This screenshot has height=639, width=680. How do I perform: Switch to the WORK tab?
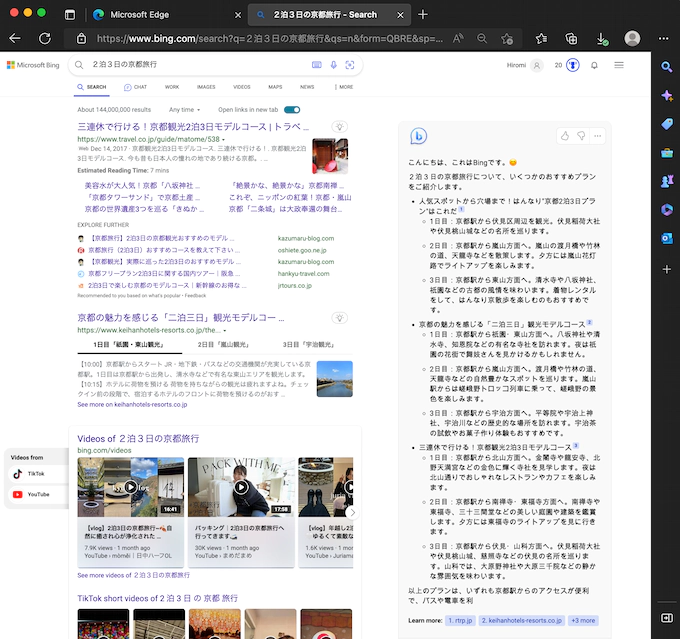pyautogui.click(x=172, y=87)
